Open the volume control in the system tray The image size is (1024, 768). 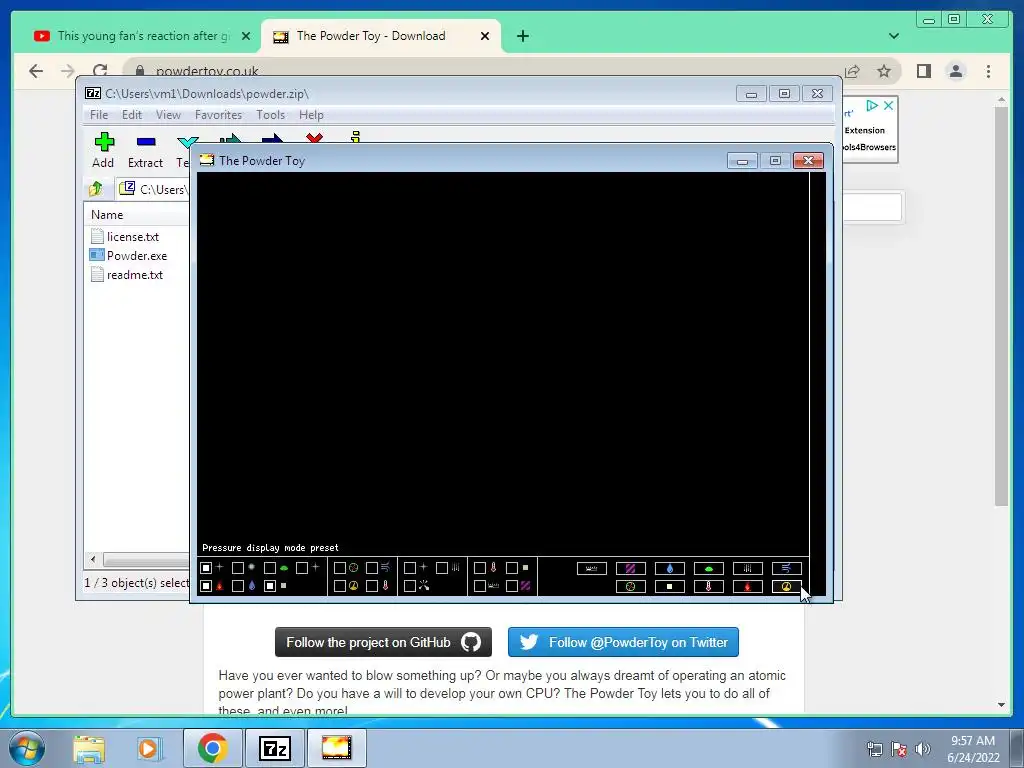pos(923,749)
